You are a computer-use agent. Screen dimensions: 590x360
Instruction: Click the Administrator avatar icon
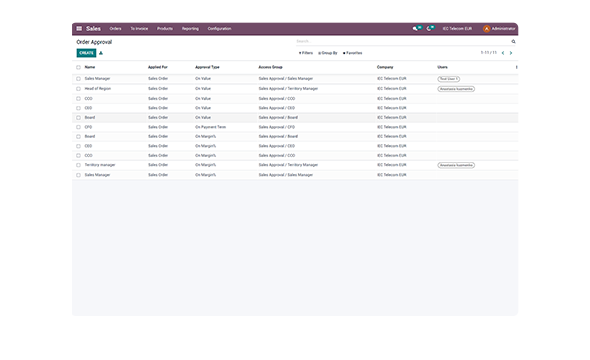(487, 29)
